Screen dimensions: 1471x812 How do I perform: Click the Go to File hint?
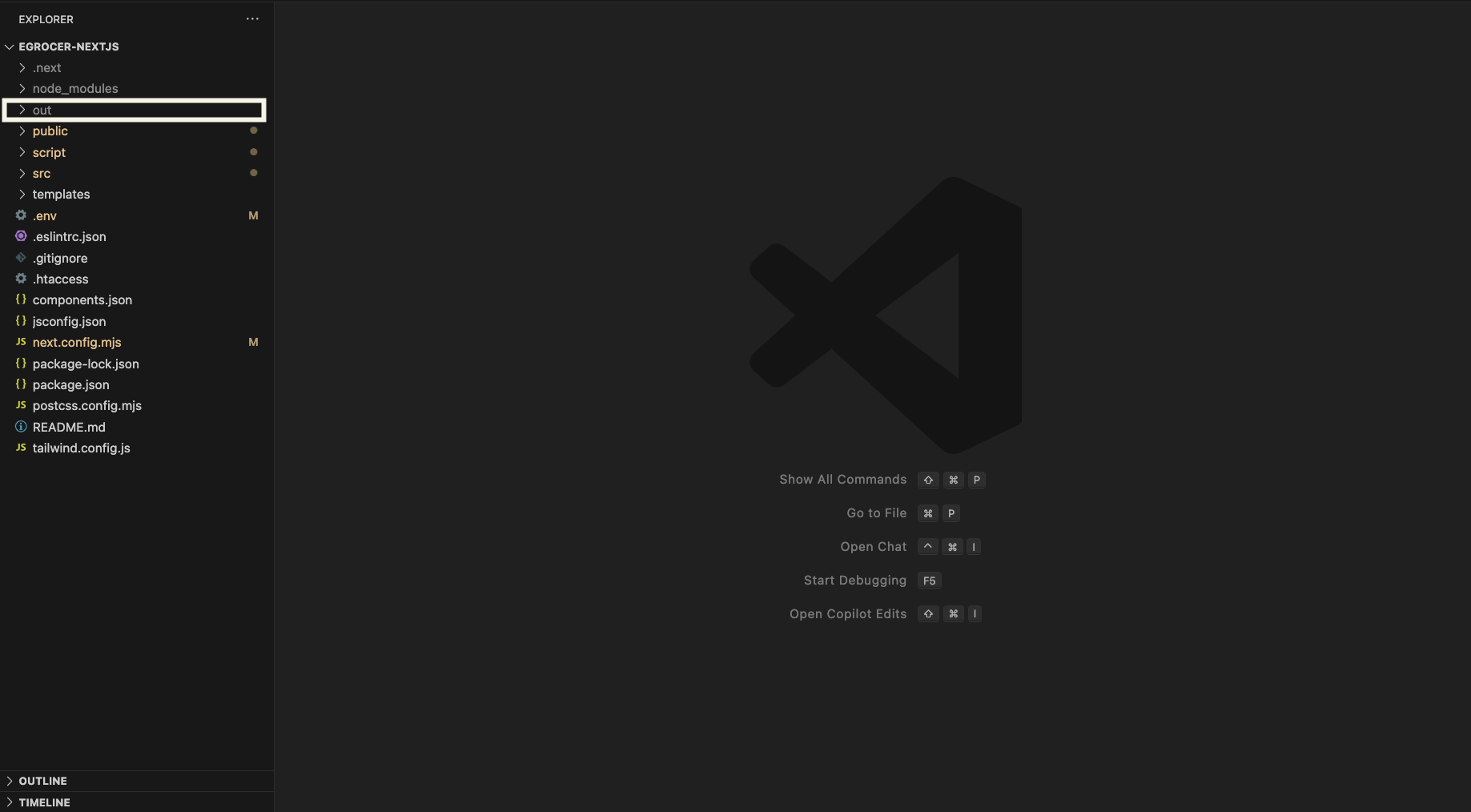tap(877, 513)
